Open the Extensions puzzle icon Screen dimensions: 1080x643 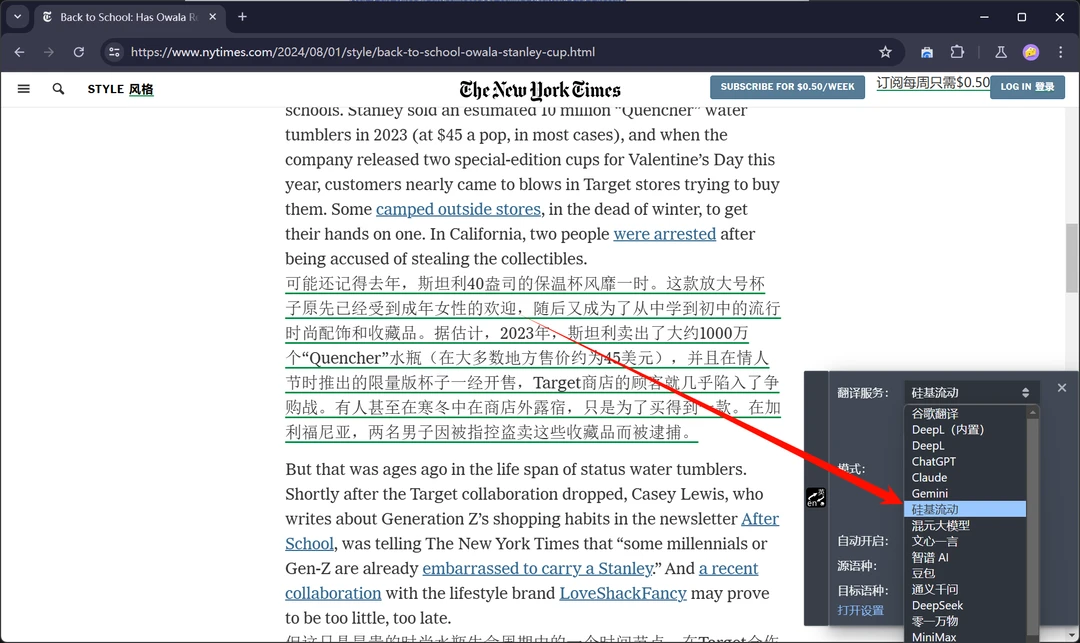click(957, 52)
